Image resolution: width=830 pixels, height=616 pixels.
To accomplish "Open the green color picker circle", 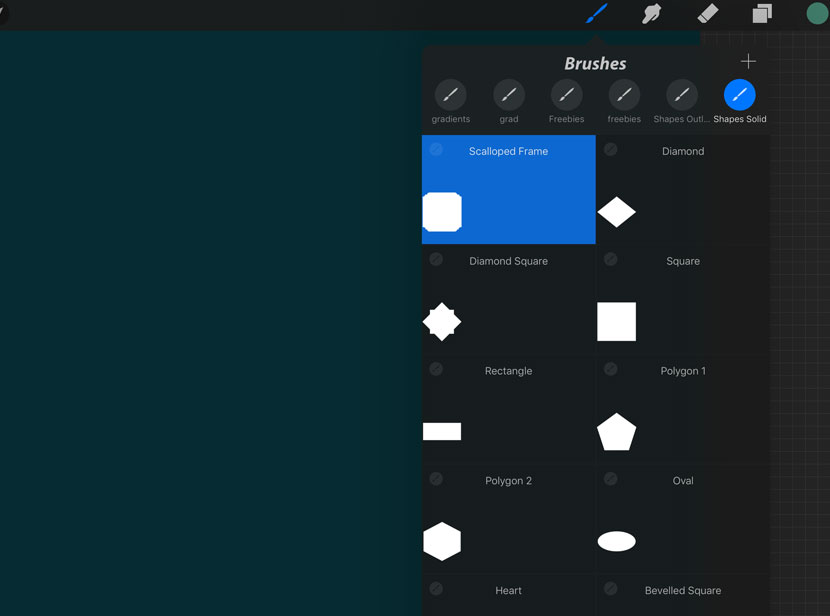I will (817, 14).
